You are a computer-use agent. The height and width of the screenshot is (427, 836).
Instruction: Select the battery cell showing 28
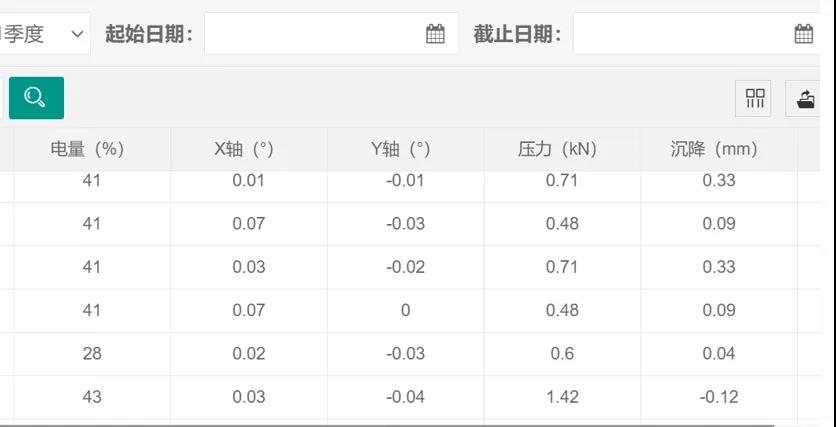click(x=92, y=354)
